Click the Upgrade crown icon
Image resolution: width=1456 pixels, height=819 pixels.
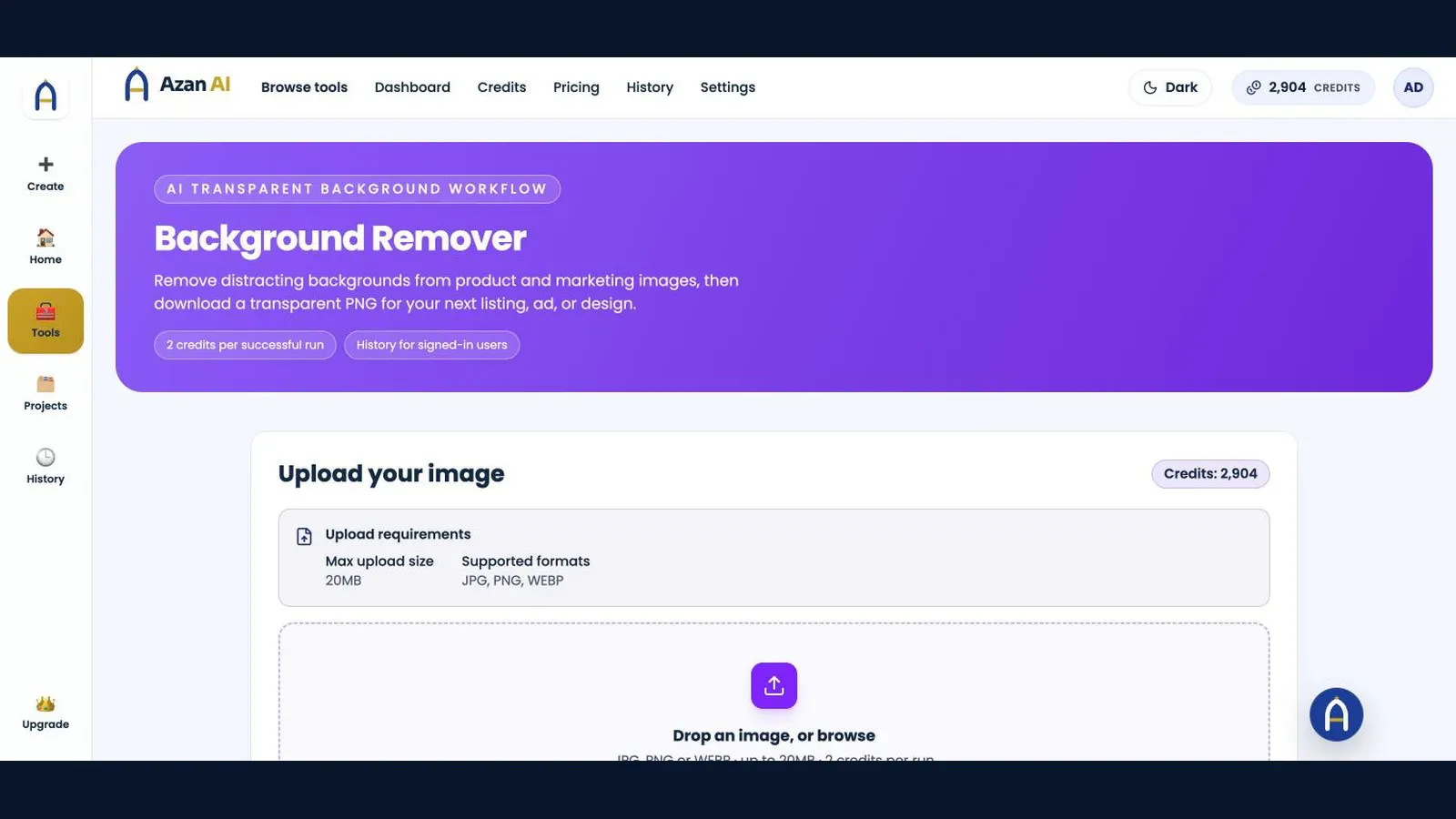click(x=45, y=703)
